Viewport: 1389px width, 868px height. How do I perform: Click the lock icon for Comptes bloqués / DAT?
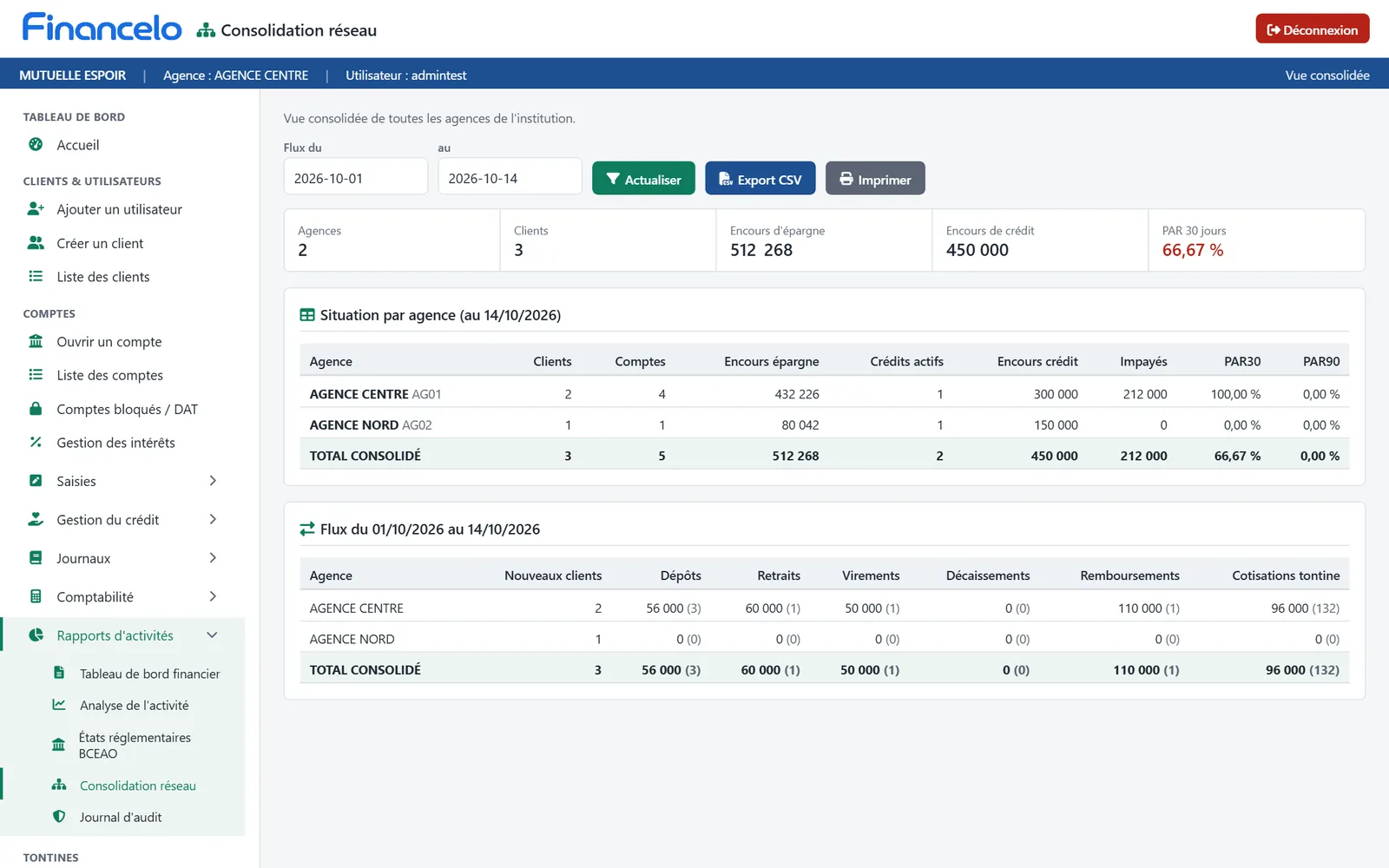coord(36,409)
